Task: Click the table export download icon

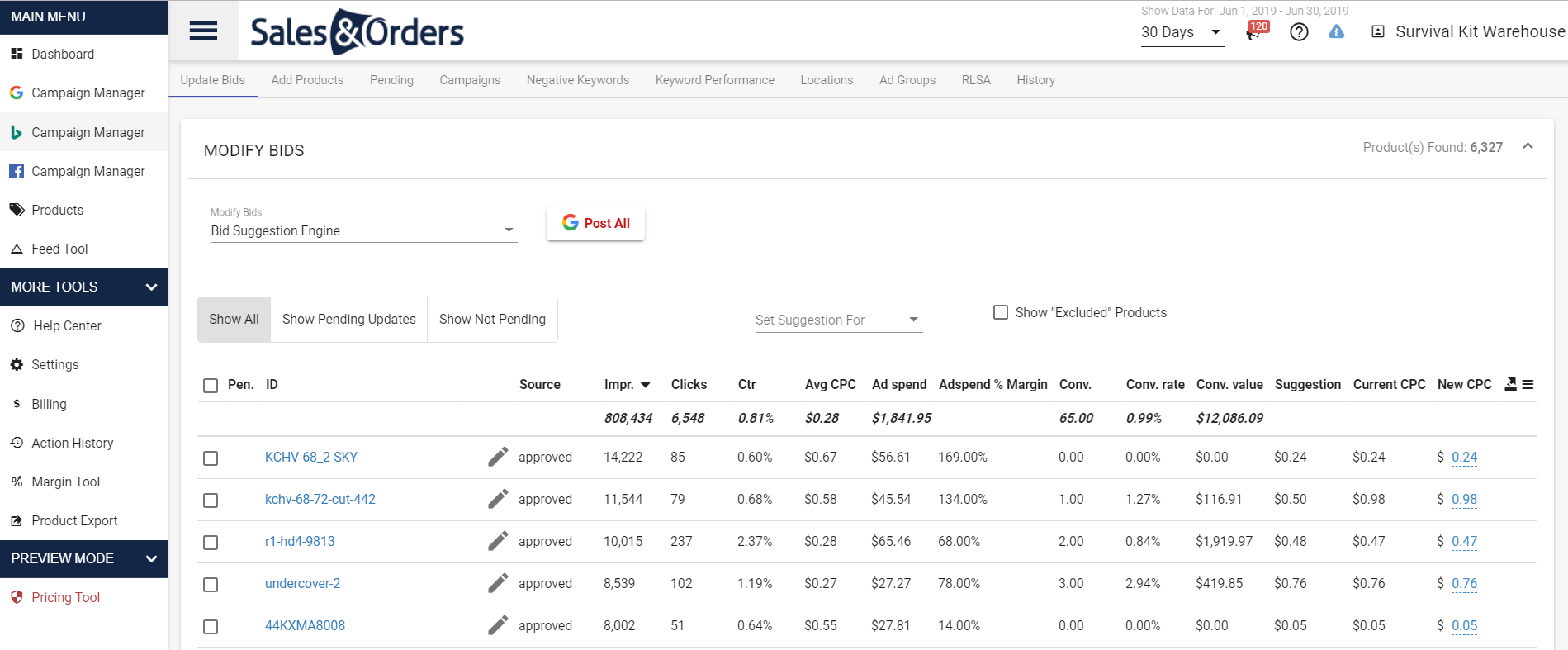Action: 1511,384
